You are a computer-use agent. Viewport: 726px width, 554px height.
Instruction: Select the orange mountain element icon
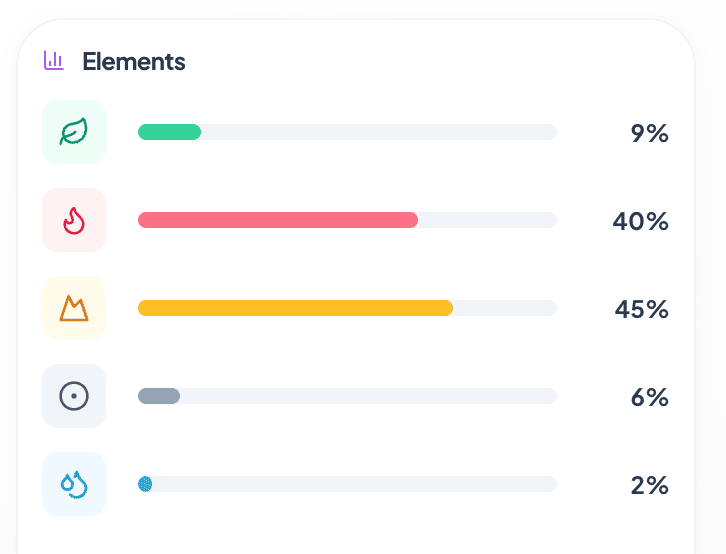point(74,308)
